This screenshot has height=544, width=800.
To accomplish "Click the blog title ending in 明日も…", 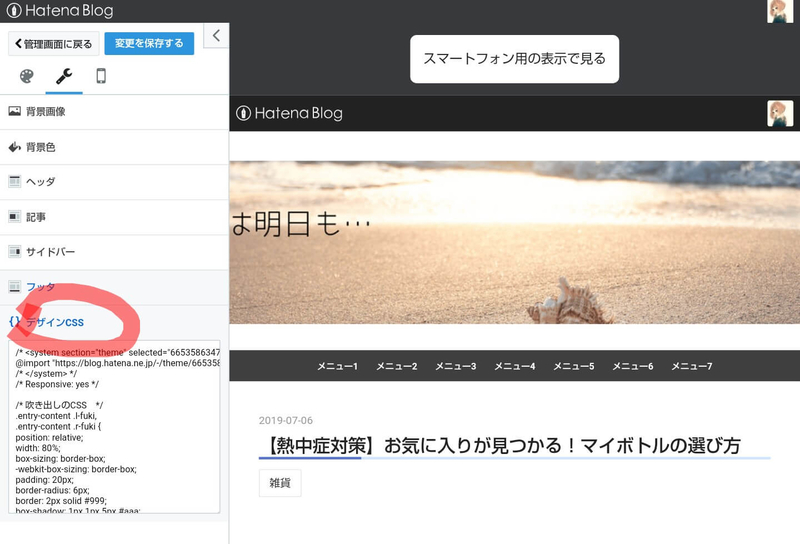I will [301, 224].
